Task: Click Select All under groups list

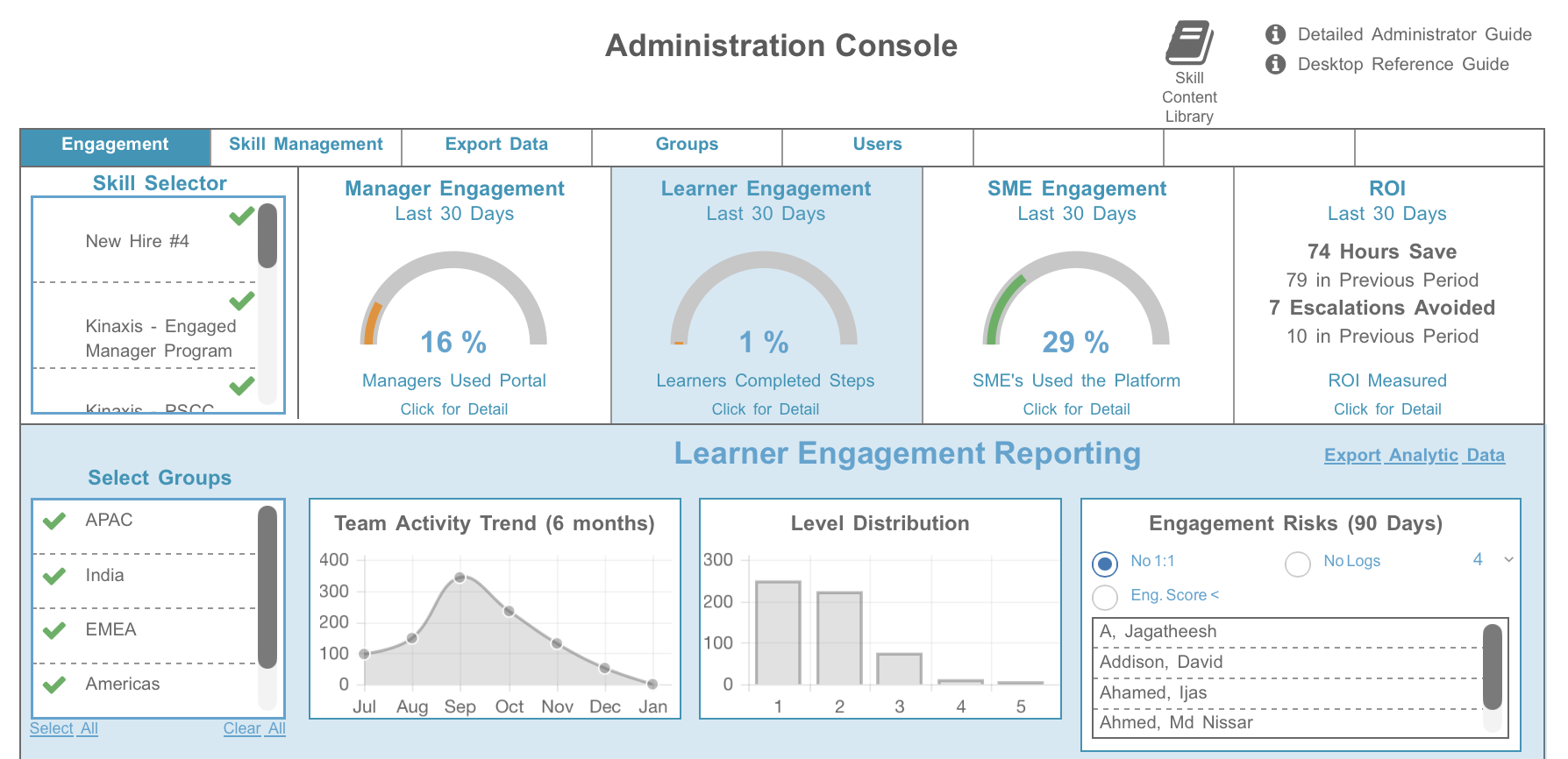Action: pyautogui.click(x=64, y=728)
